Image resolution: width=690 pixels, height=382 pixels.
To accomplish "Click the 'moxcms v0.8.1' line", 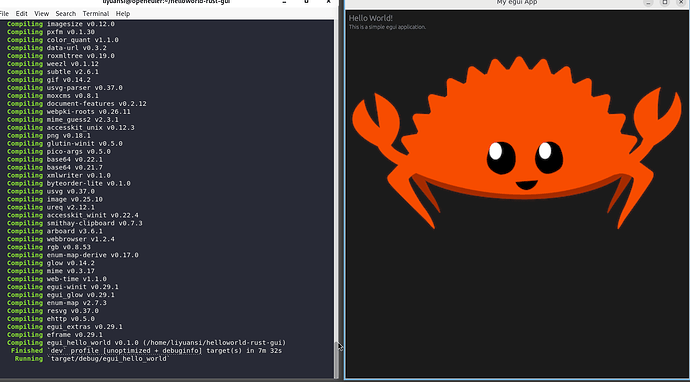I will tap(53, 96).
